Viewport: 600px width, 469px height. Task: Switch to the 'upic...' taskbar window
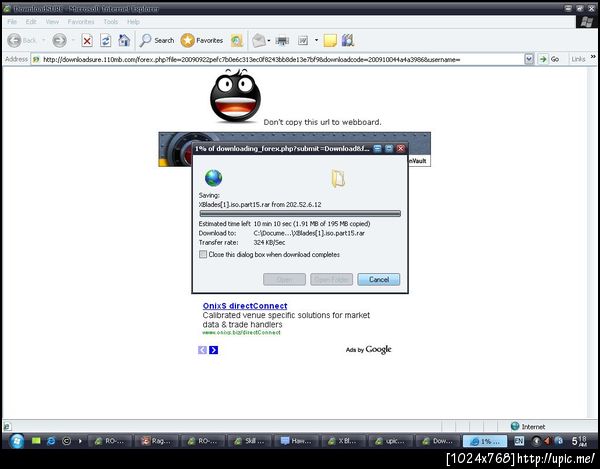390,441
